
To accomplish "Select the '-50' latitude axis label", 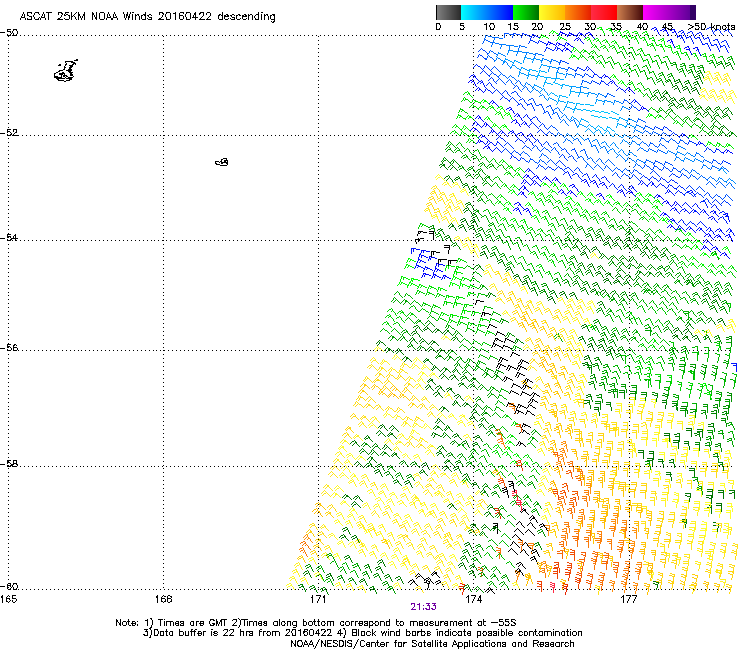I will [9, 33].
